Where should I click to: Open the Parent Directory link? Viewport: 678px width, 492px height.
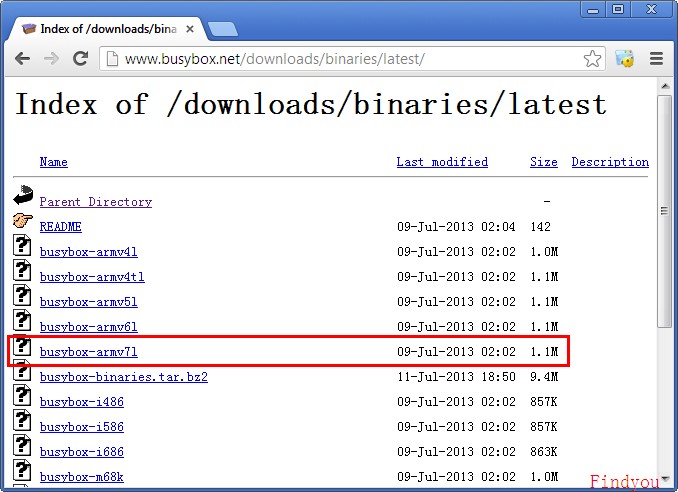point(96,202)
